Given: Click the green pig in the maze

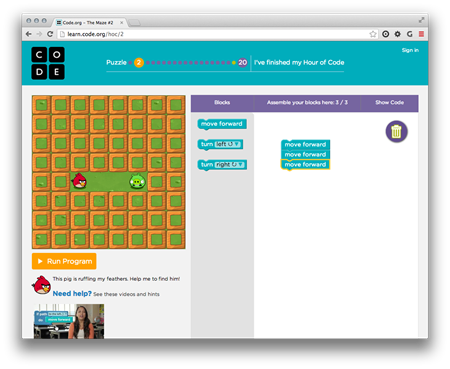Looking at the screenshot, I should pos(137,181).
